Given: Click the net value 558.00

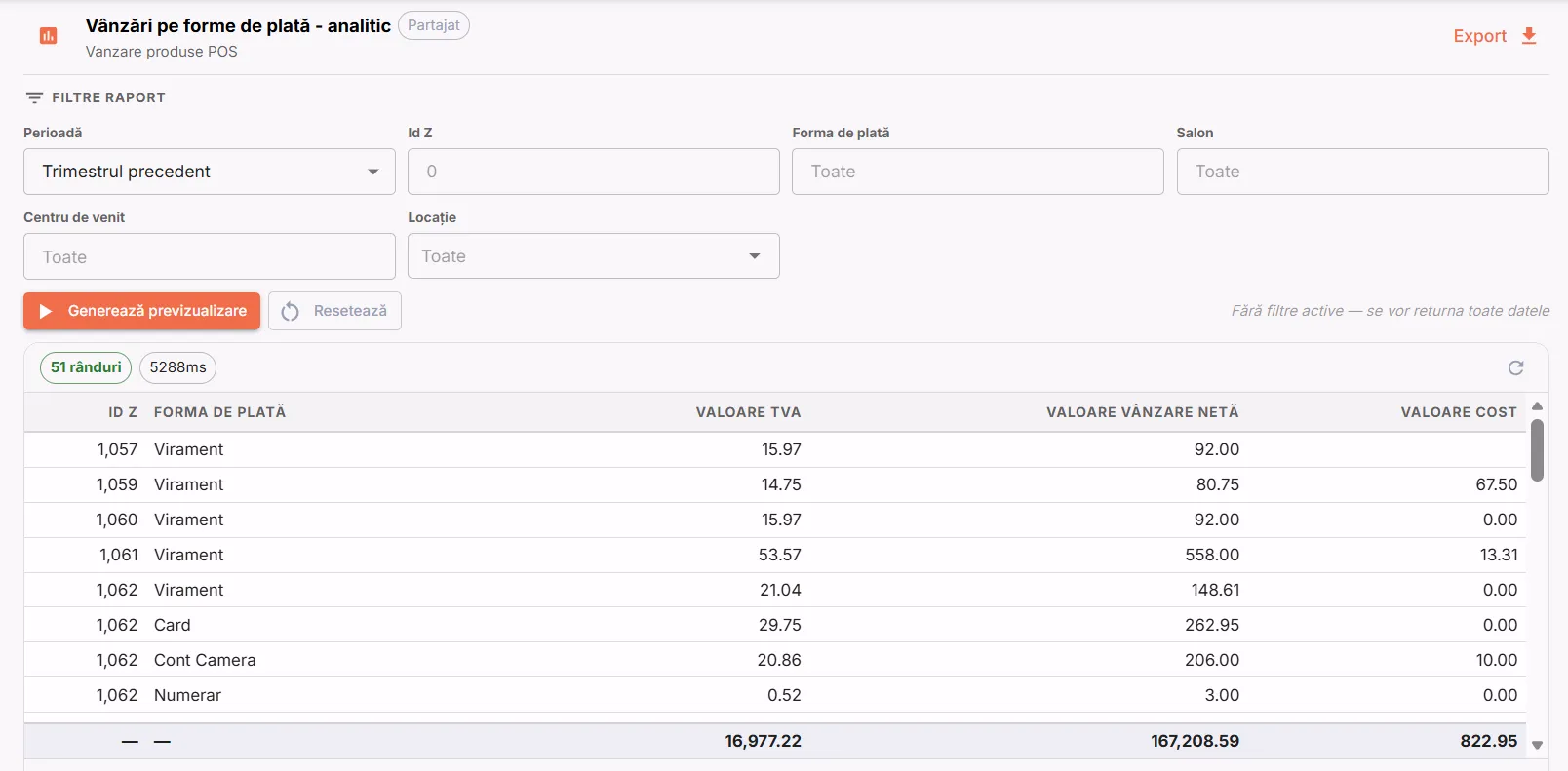Looking at the screenshot, I should (x=1212, y=555).
